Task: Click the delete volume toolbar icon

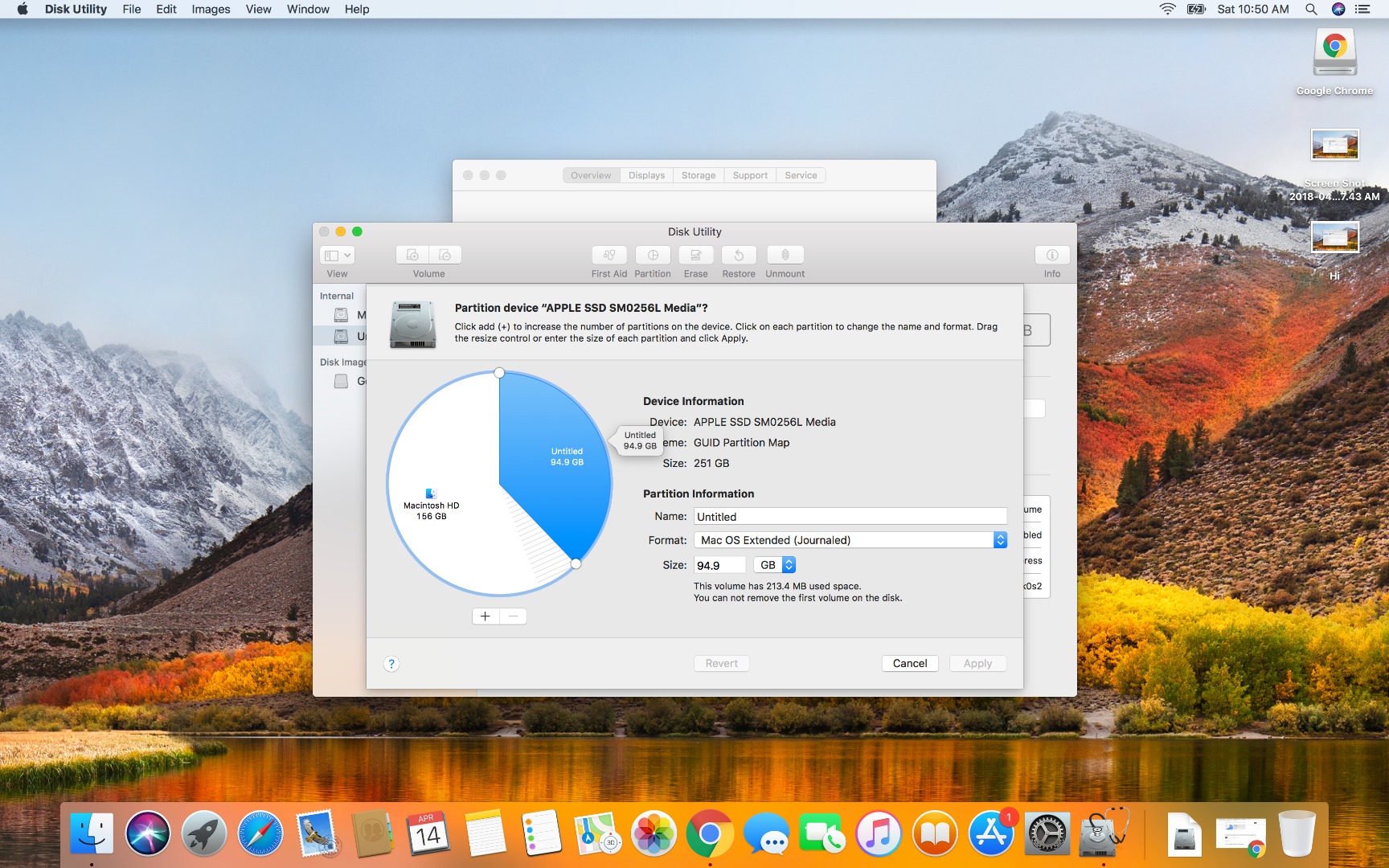Action: click(445, 255)
